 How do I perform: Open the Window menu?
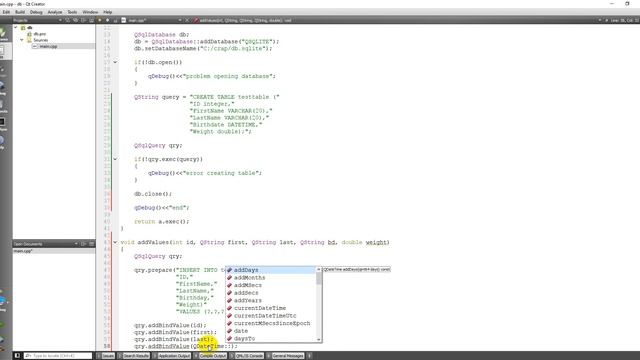pos(90,12)
